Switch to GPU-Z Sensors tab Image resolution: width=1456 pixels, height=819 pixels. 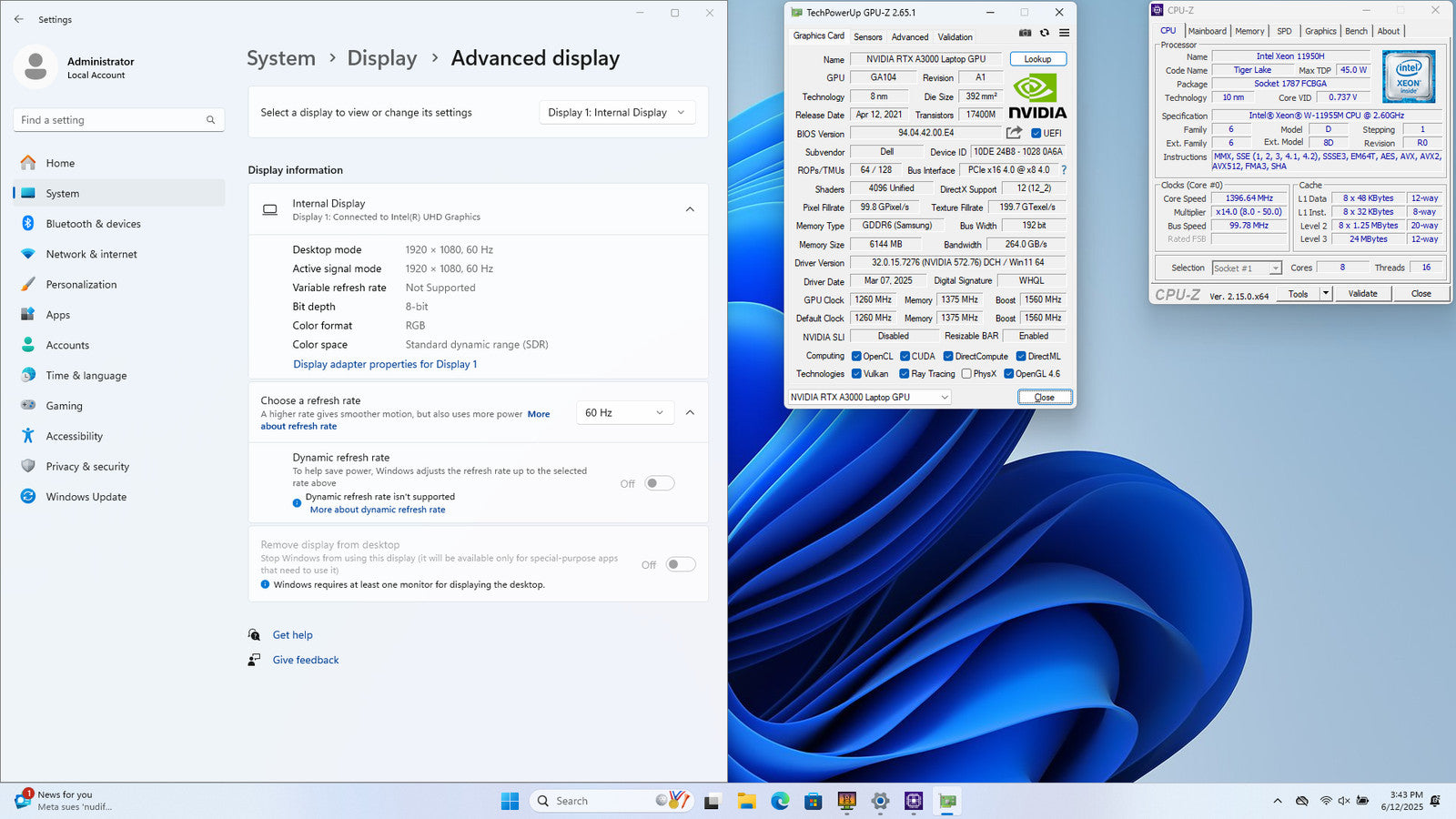pos(868,36)
